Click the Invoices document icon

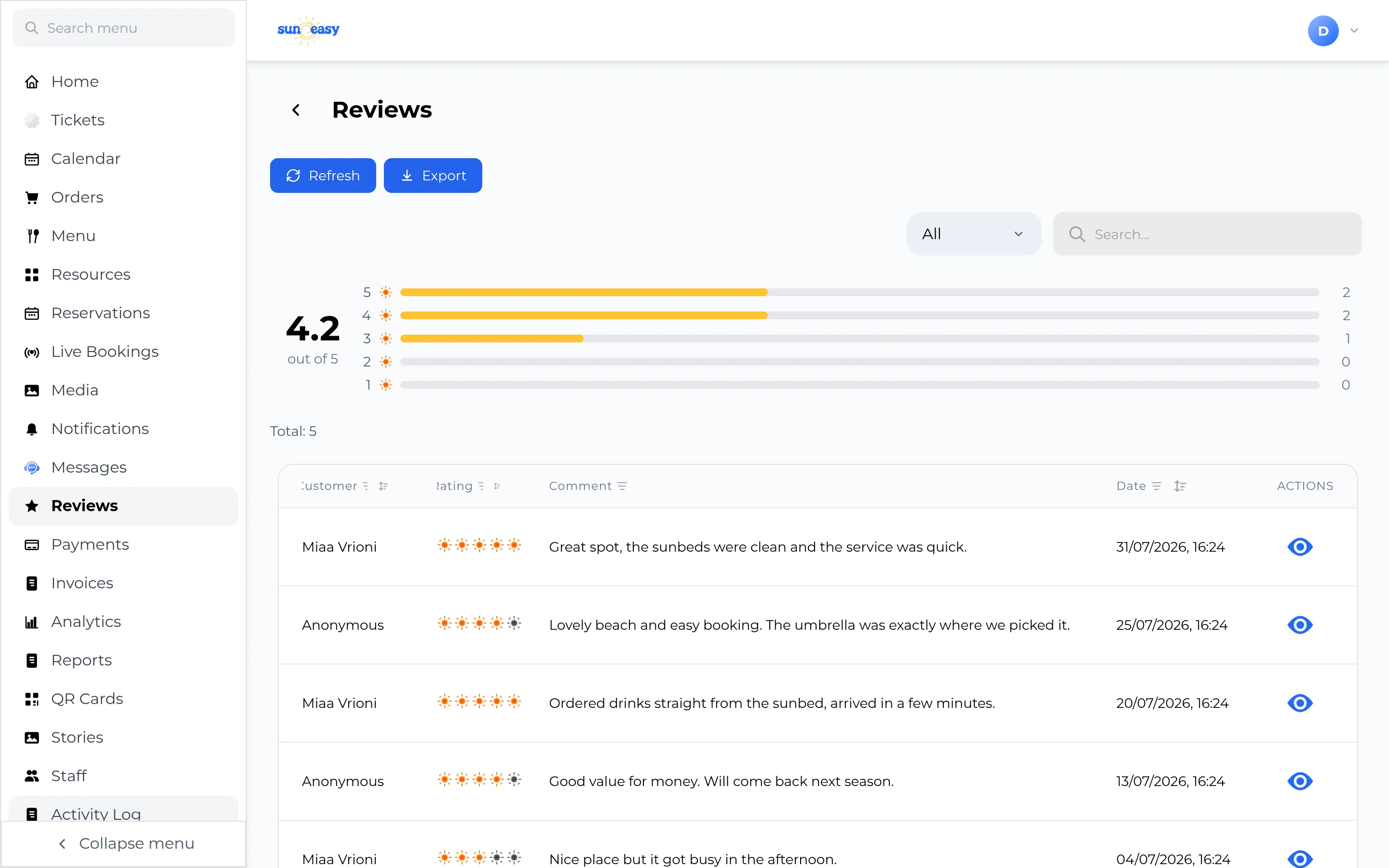(32, 583)
